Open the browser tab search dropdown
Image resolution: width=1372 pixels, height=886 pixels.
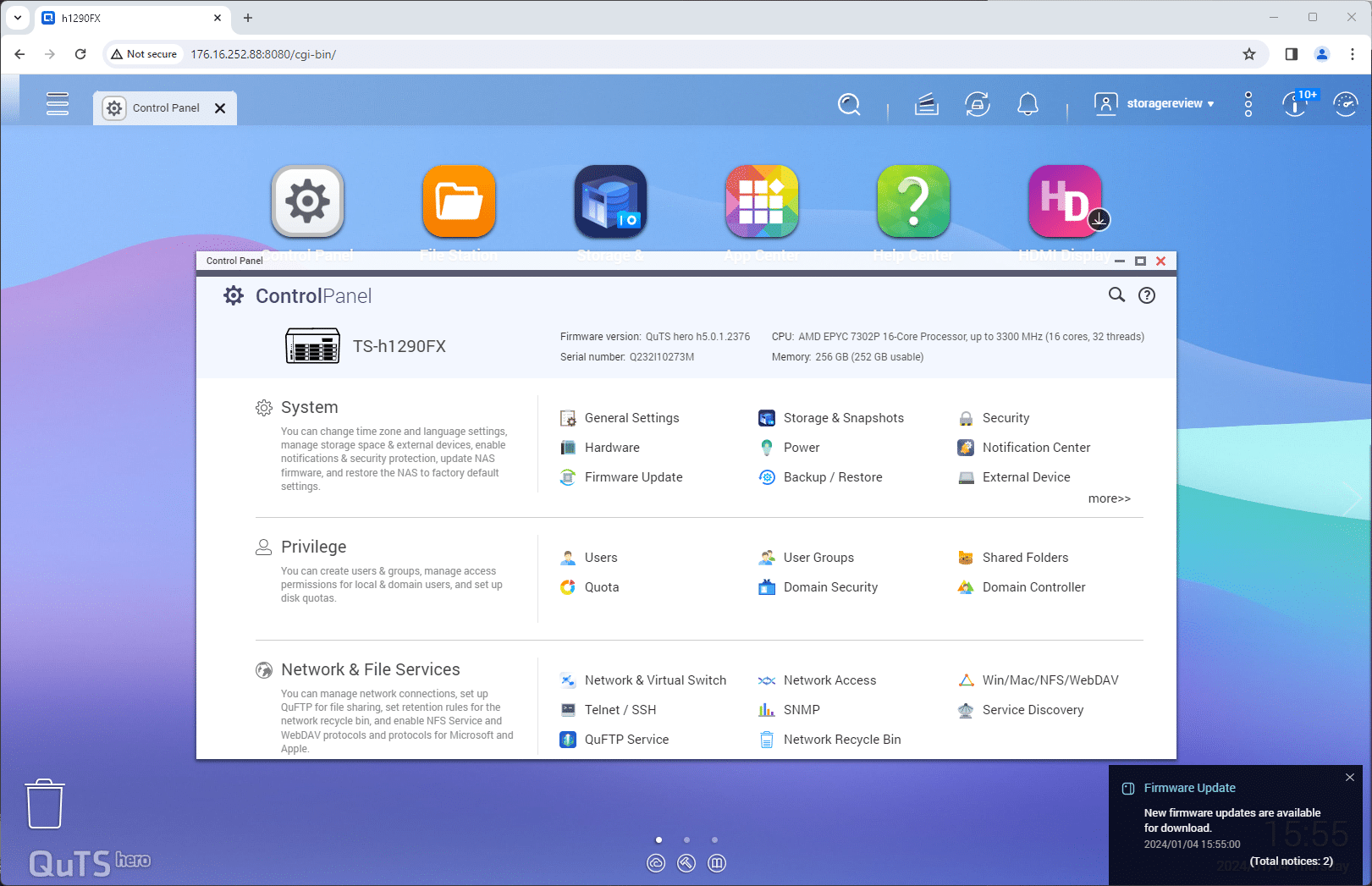point(17,18)
